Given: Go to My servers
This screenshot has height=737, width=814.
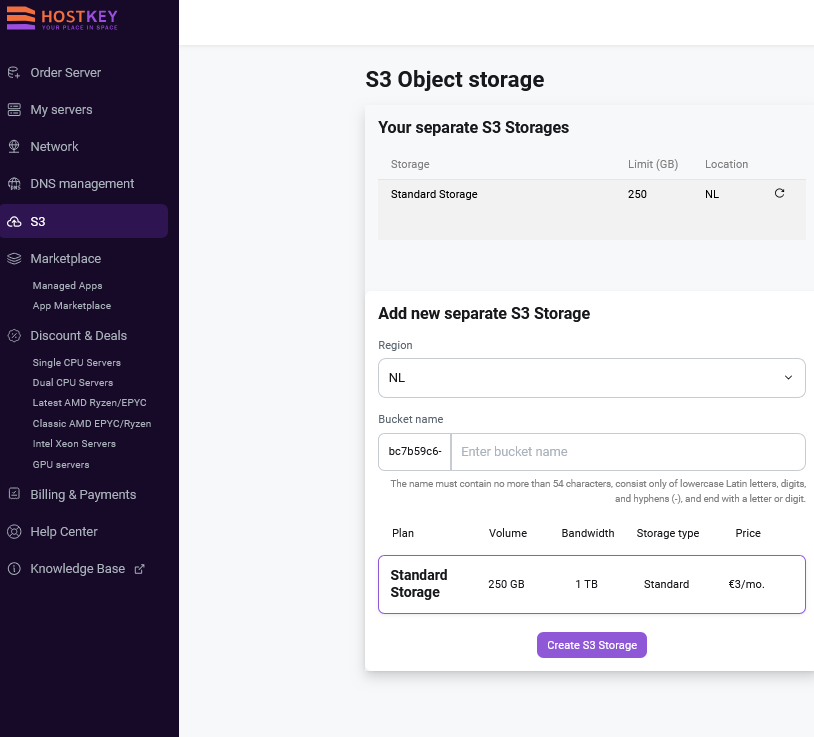Looking at the screenshot, I should [x=61, y=110].
